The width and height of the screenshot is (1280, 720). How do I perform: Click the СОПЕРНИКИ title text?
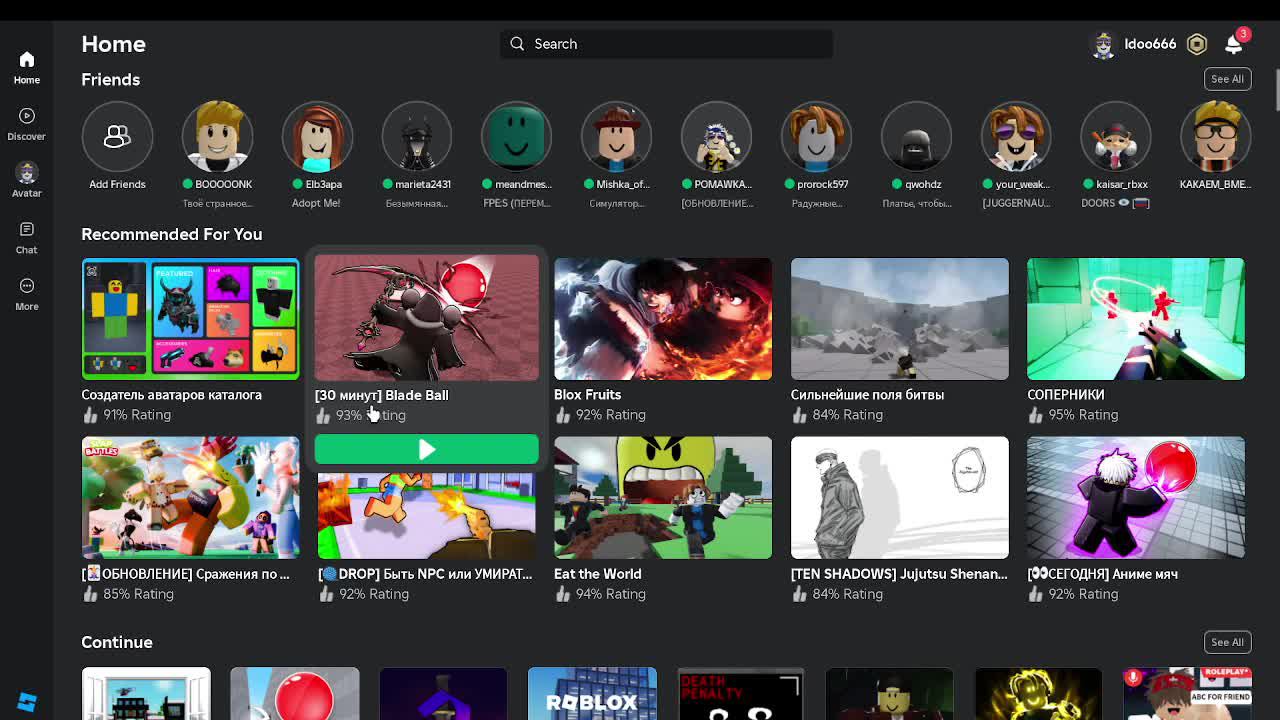coord(1065,395)
